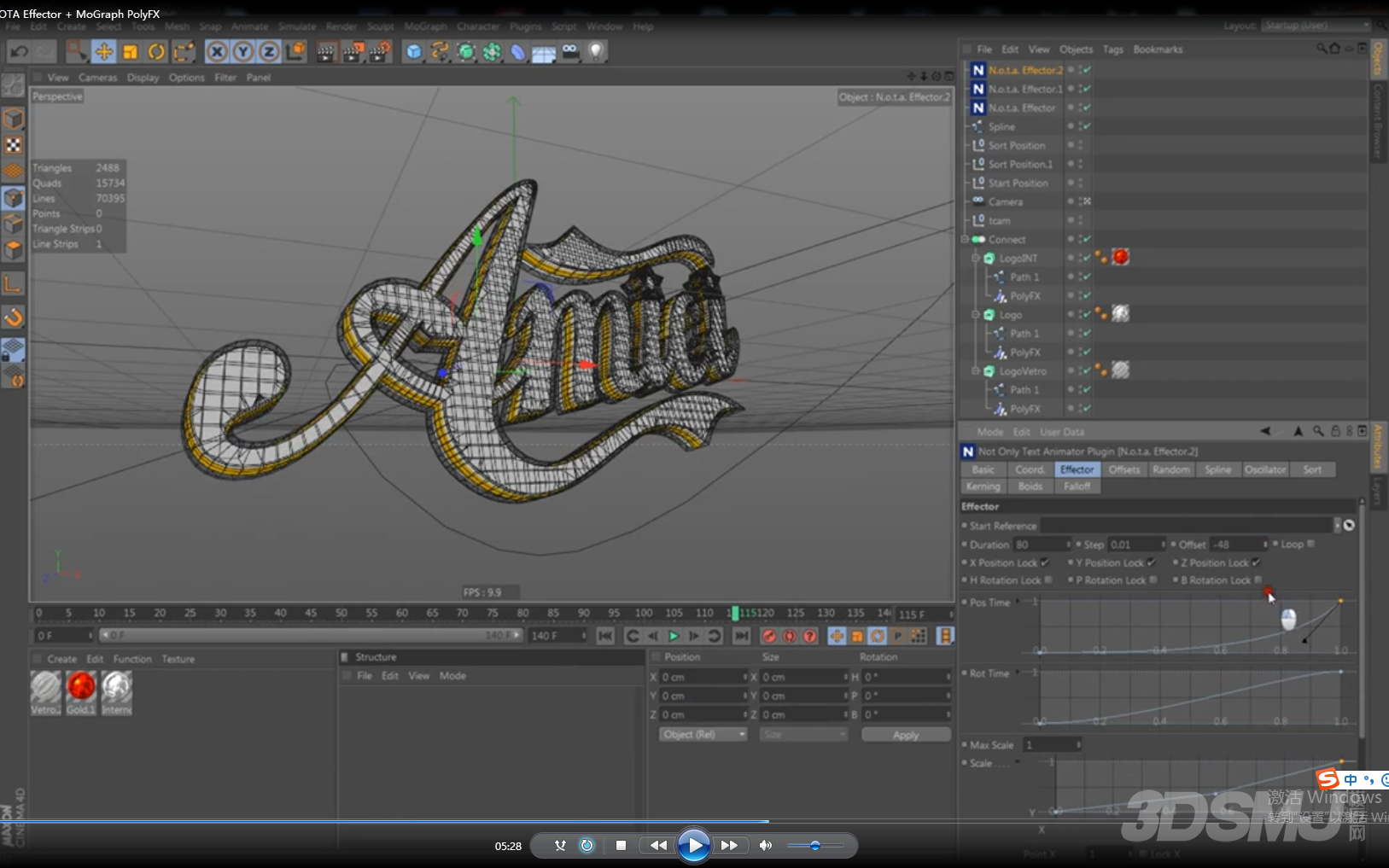This screenshot has width=1389, height=868.
Task: Open the MoGraph menu in the menu bar
Action: pyautogui.click(x=425, y=26)
